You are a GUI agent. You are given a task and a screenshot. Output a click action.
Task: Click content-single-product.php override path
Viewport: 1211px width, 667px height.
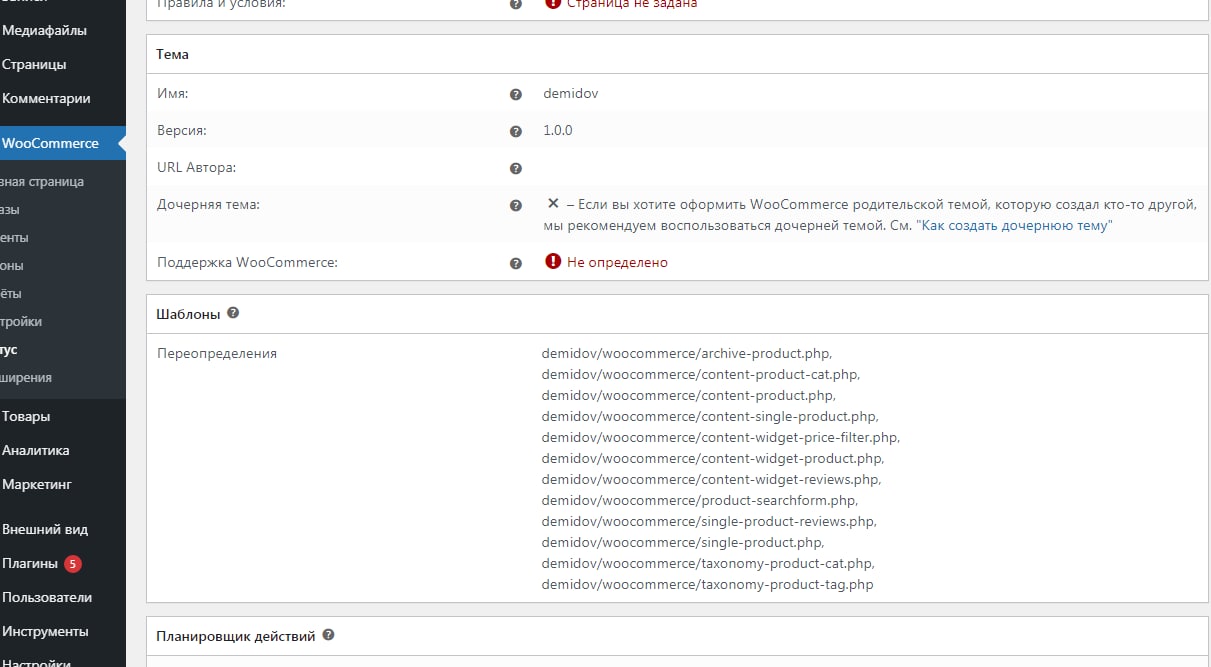(x=710, y=416)
